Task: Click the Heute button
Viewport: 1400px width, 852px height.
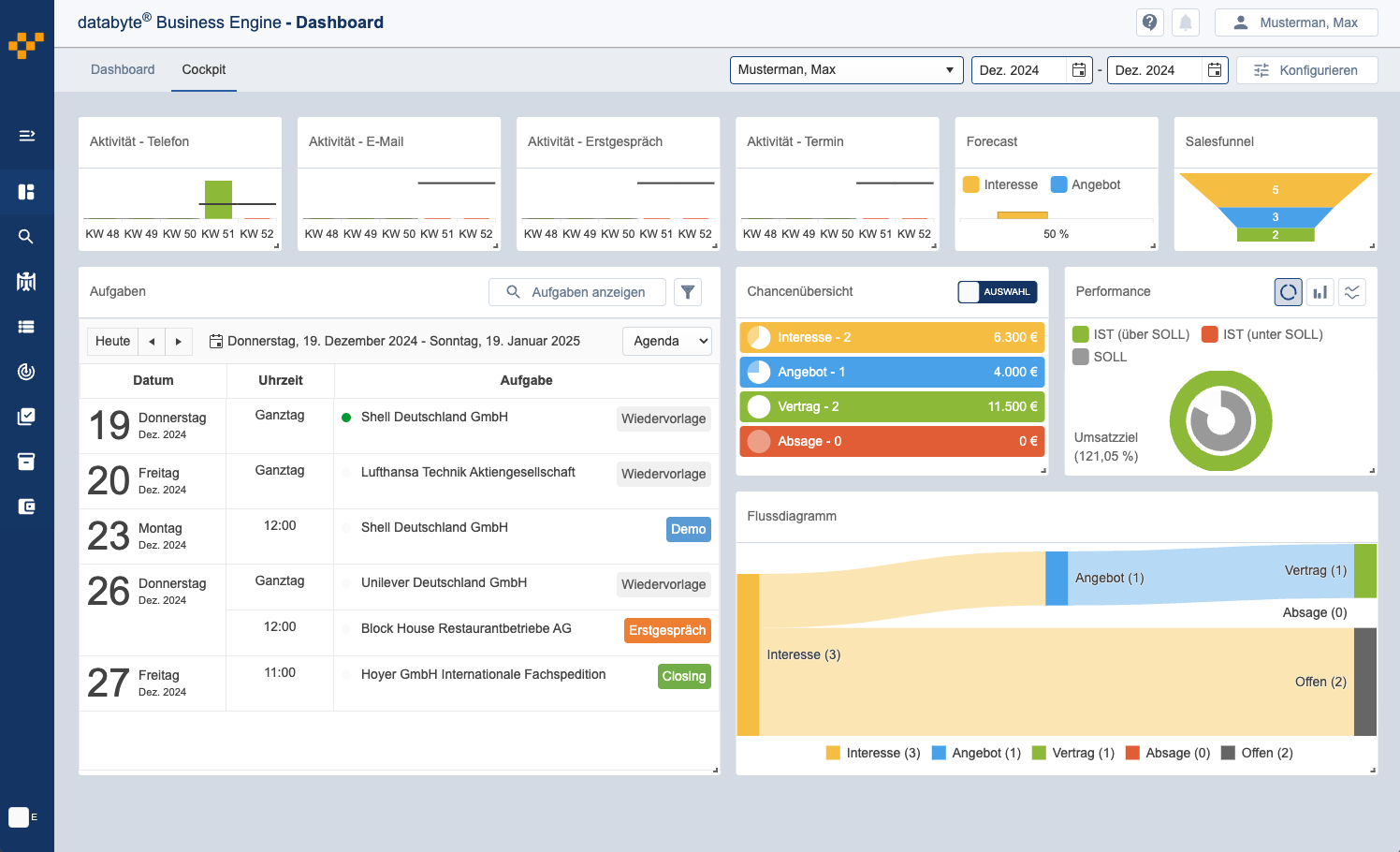Action: point(112,341)
